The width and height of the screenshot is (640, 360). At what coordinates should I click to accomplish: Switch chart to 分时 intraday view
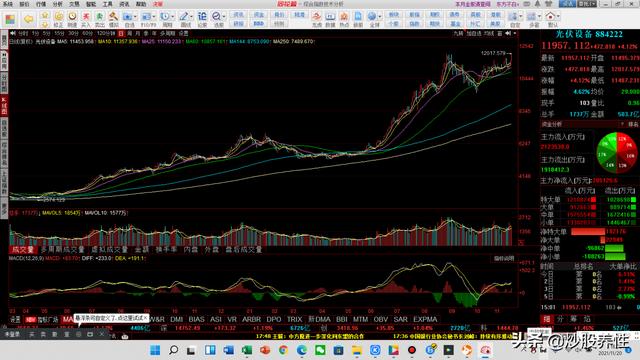click(x=23, y=33)
